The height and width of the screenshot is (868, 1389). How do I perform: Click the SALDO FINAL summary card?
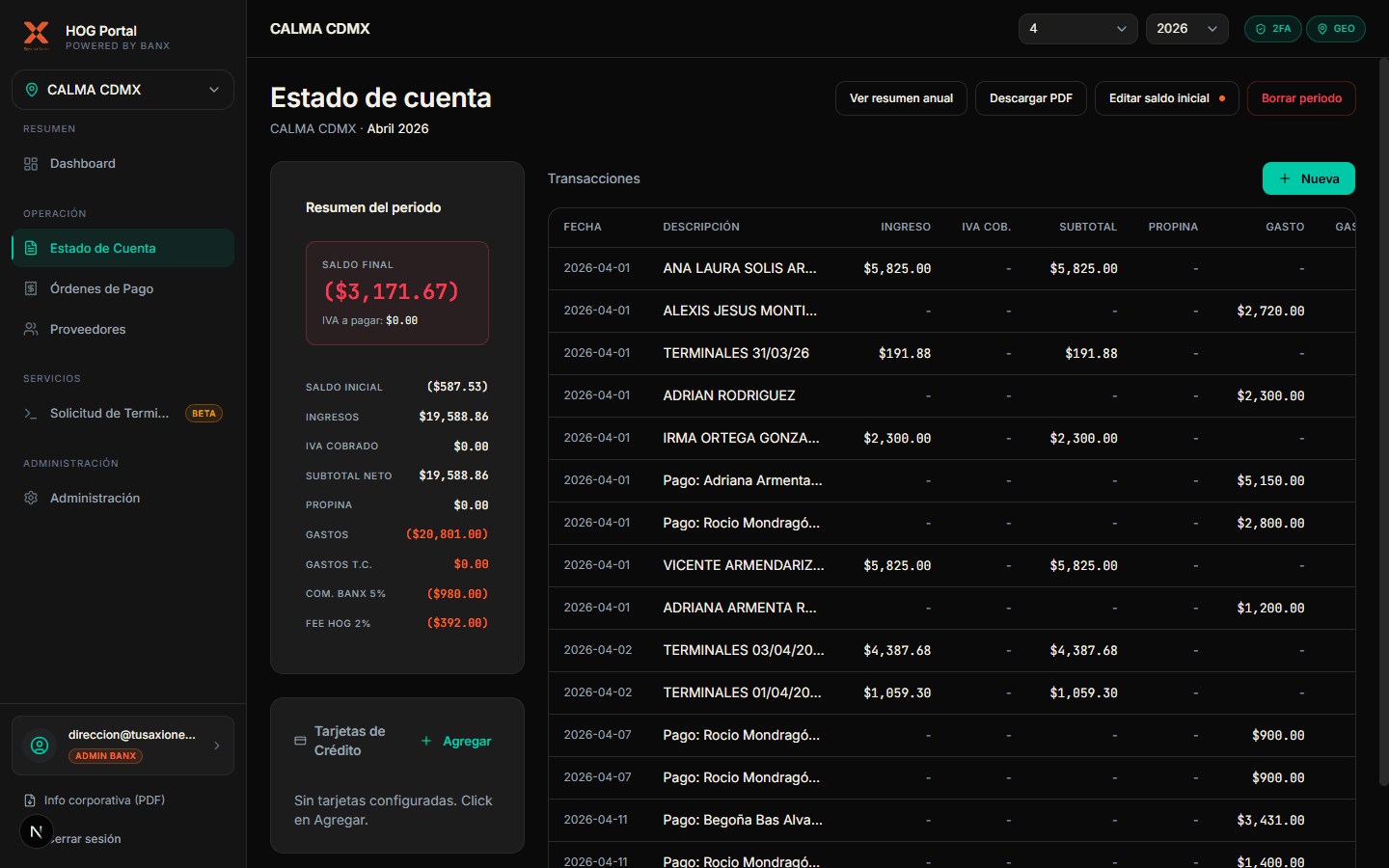(x=396, y=292)
